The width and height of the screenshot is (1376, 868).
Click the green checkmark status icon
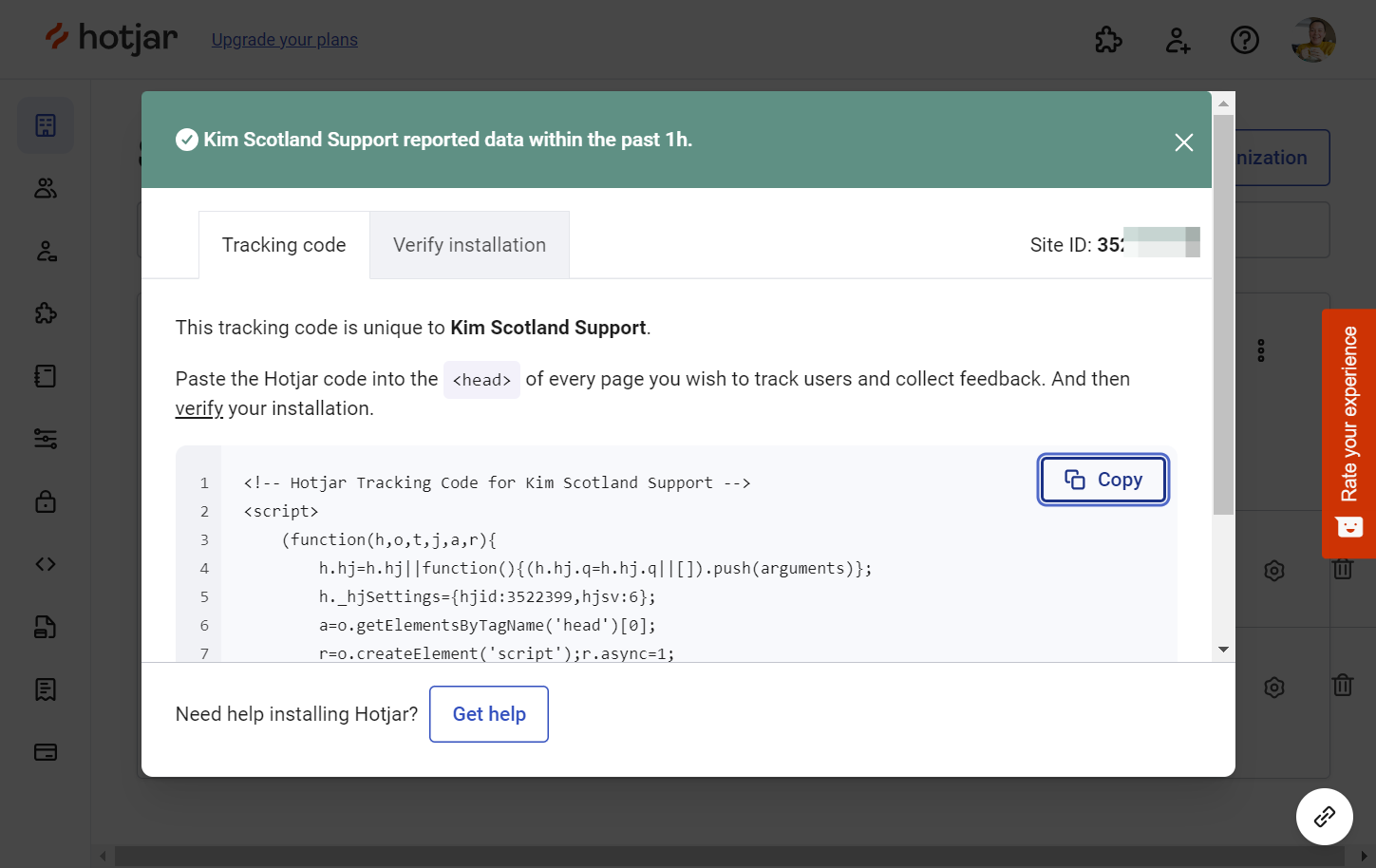pos(187,140)
